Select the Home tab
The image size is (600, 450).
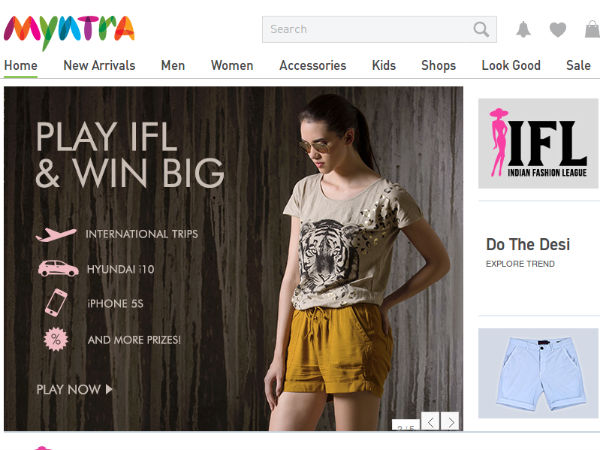pos(20,66)
